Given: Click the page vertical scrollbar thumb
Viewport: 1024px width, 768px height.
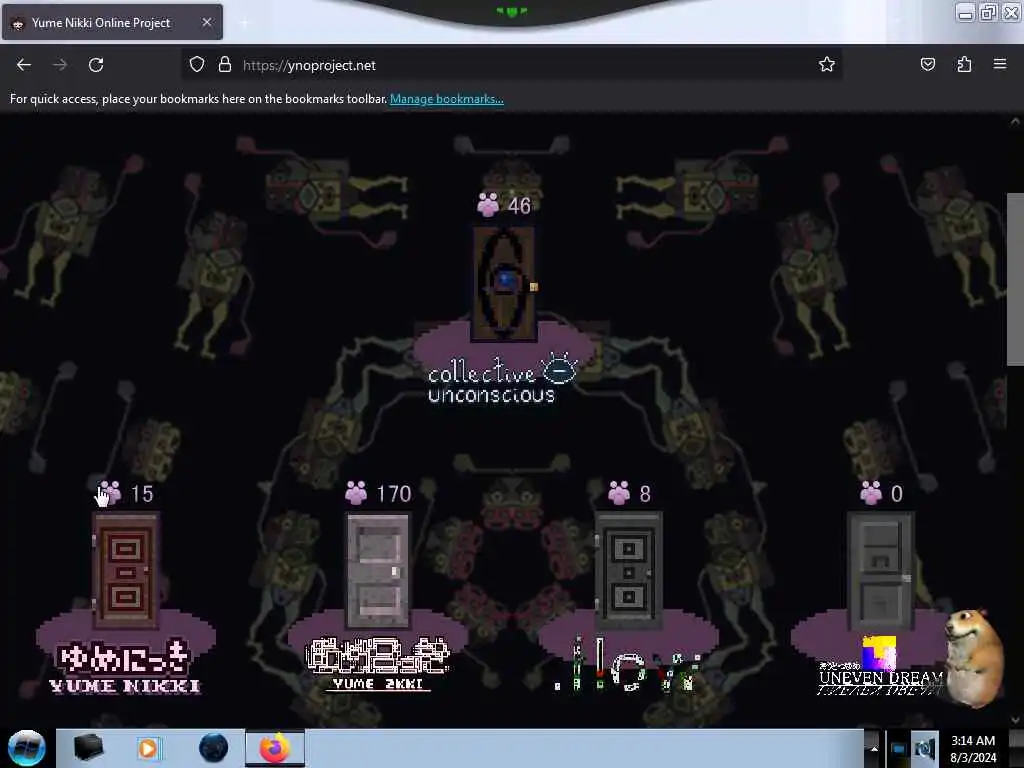Looking at the screenshot, I should (1015, 280).
